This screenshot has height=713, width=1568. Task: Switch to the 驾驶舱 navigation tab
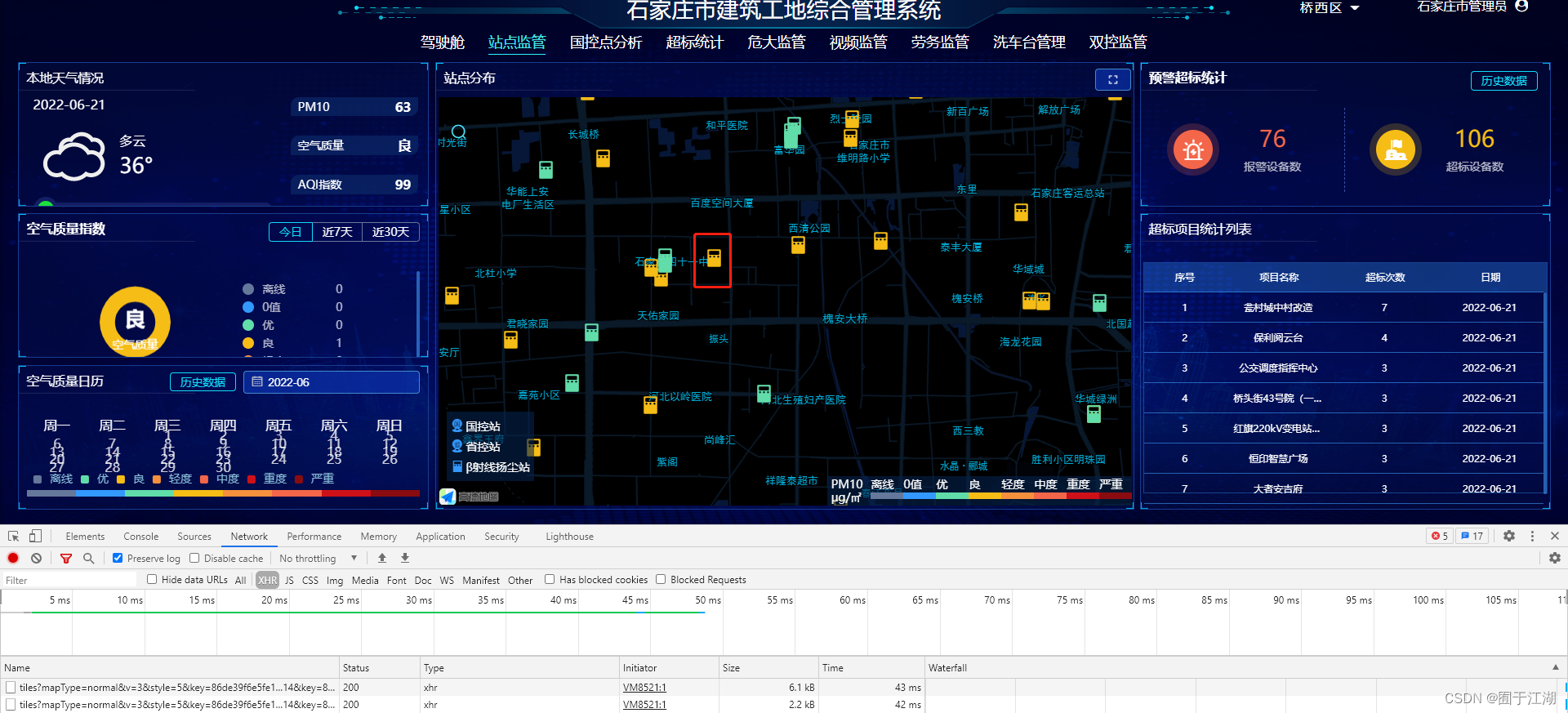[x=443, y=42]
